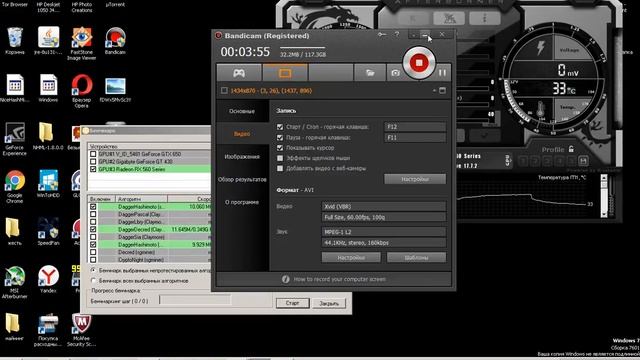Check GPU#1 GeForce GTX 650 device
Image resolution: width=640 pixels, height=360 pixels.
93,154
